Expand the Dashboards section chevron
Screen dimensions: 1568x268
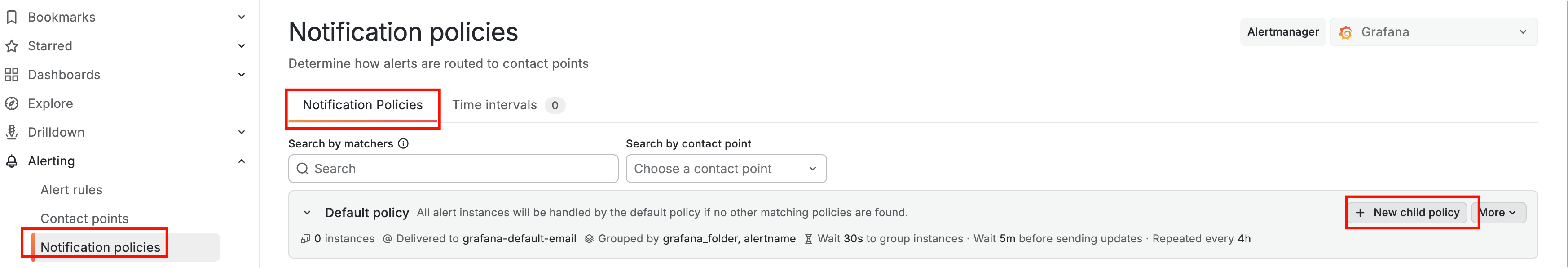tap(242, 74)
